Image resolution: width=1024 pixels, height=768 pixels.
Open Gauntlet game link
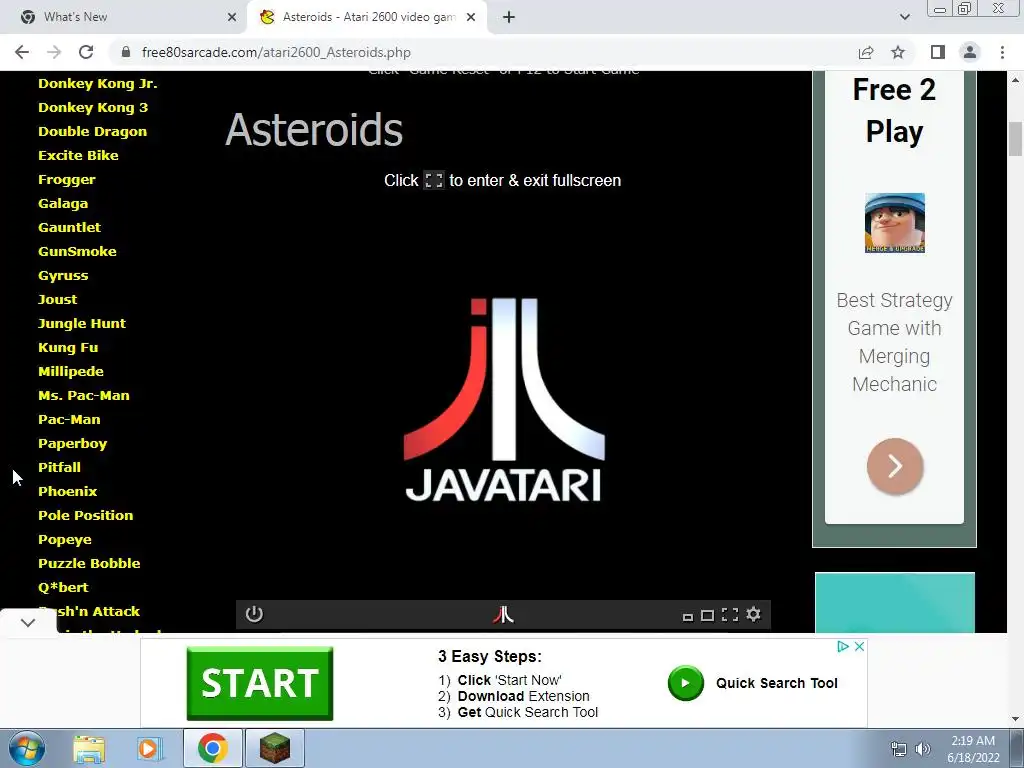pyautogui.click(x=69, y=227)
